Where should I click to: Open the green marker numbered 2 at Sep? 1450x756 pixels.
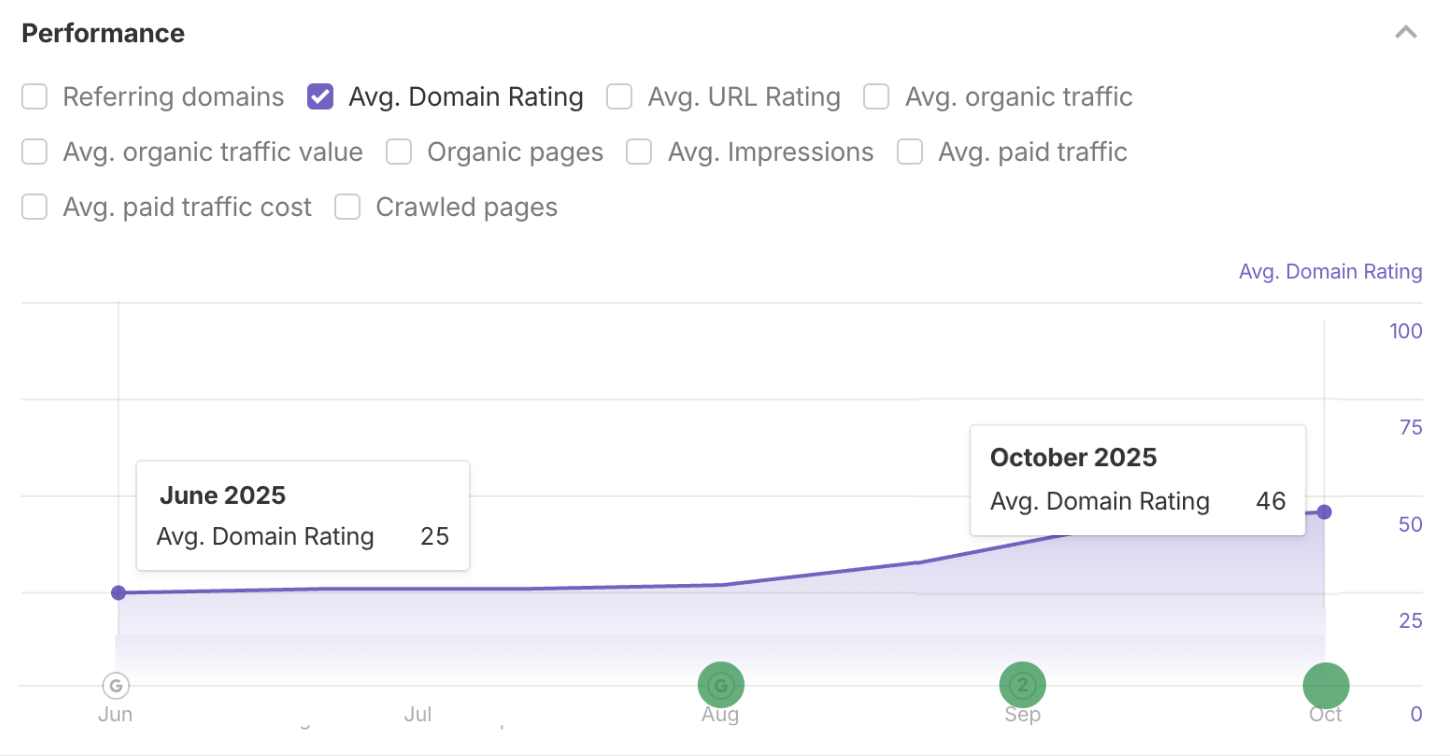coord(1023,686)
